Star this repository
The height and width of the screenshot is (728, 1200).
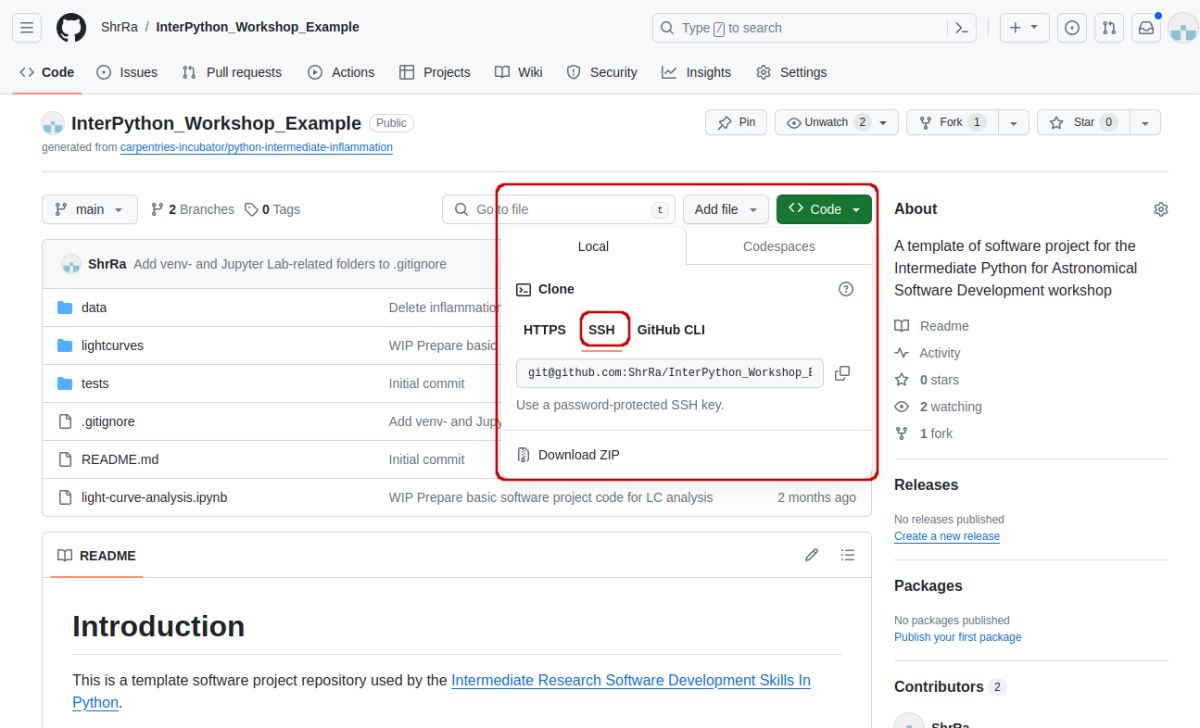pos(1082,122)
